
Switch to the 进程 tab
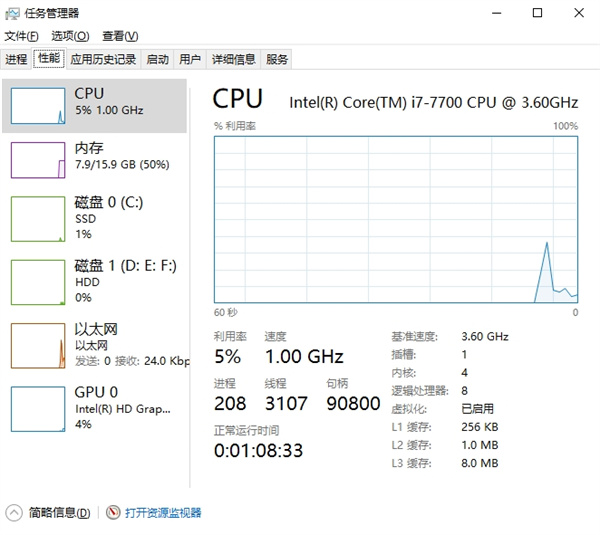tap(16, 59)
